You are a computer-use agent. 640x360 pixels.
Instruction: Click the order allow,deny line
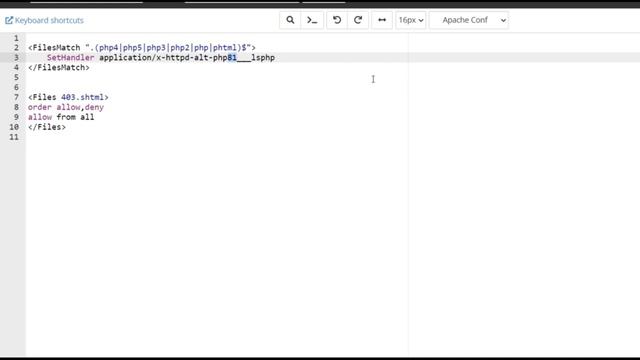click(x=66, y=107)
